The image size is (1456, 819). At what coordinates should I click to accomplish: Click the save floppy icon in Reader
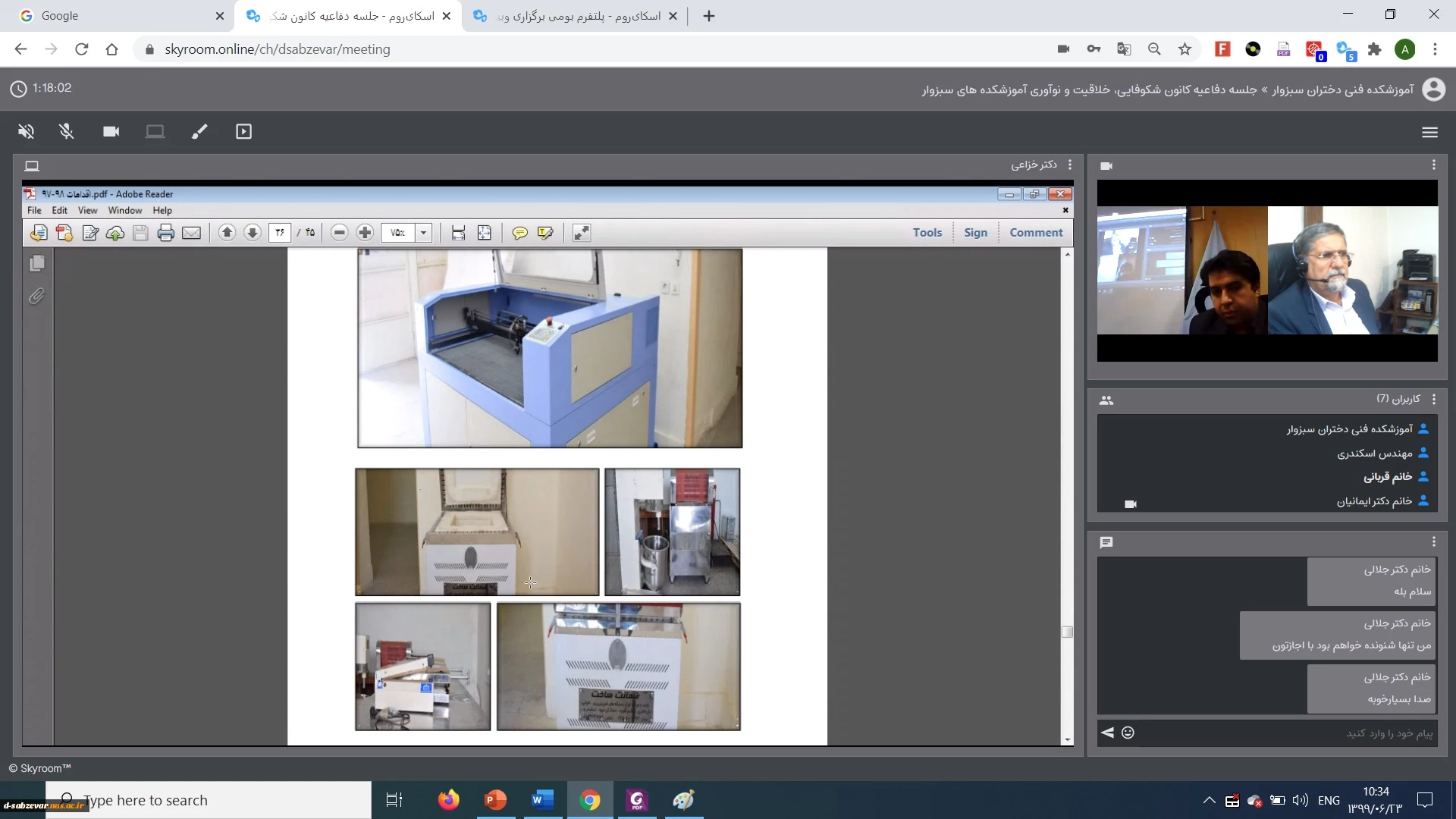pos(140,233)
